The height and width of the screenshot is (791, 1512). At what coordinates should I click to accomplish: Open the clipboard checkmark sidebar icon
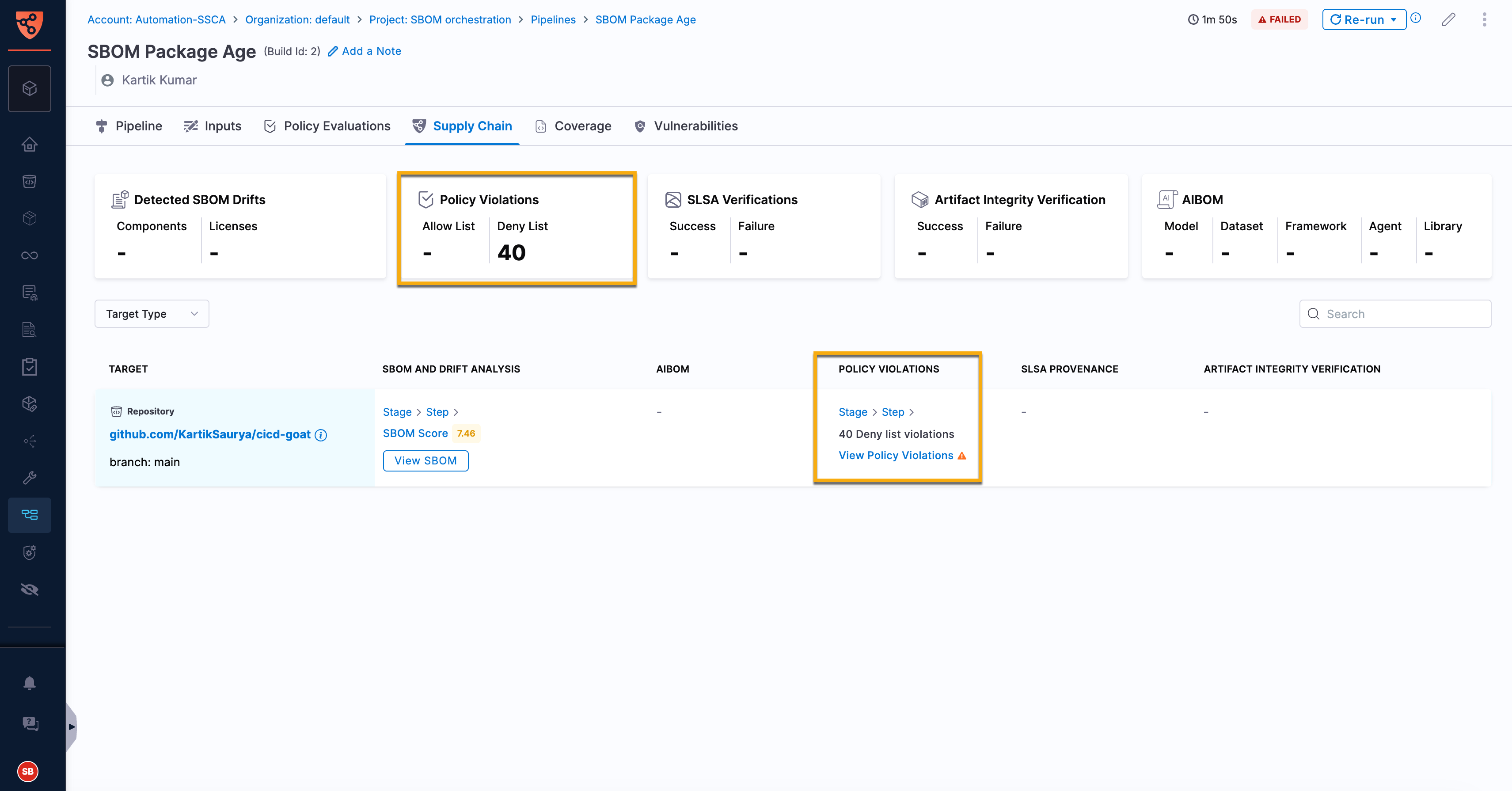click(x=29, y=366)
